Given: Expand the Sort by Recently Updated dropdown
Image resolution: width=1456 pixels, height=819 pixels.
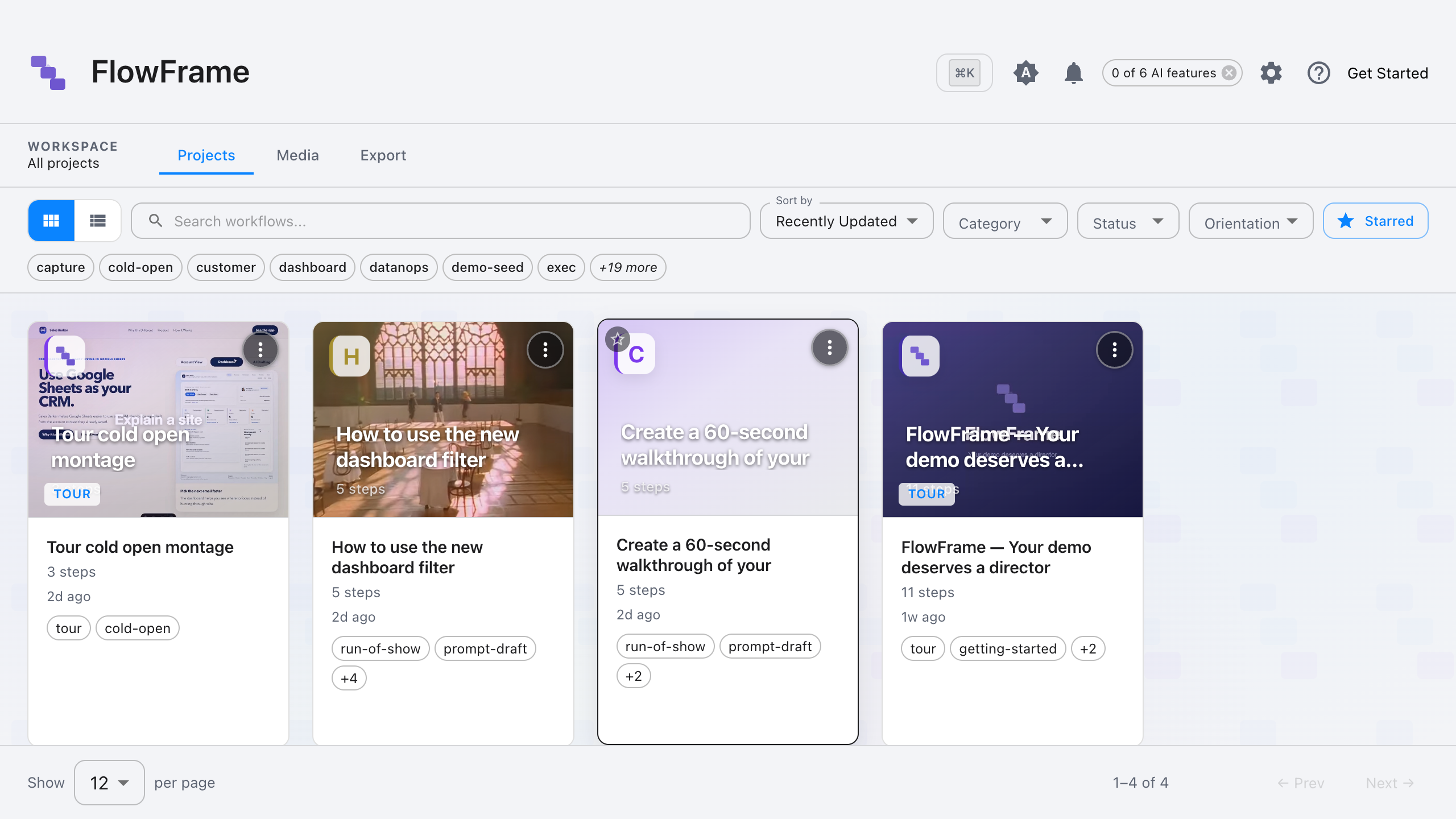Looking at the screenshot, I should (846, 221).
